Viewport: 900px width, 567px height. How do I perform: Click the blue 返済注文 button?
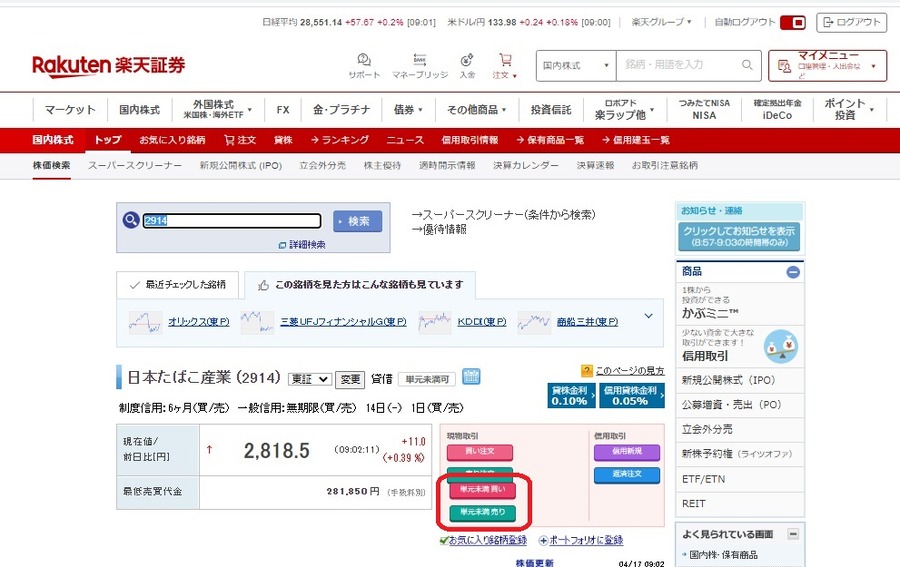pos(627,475)
